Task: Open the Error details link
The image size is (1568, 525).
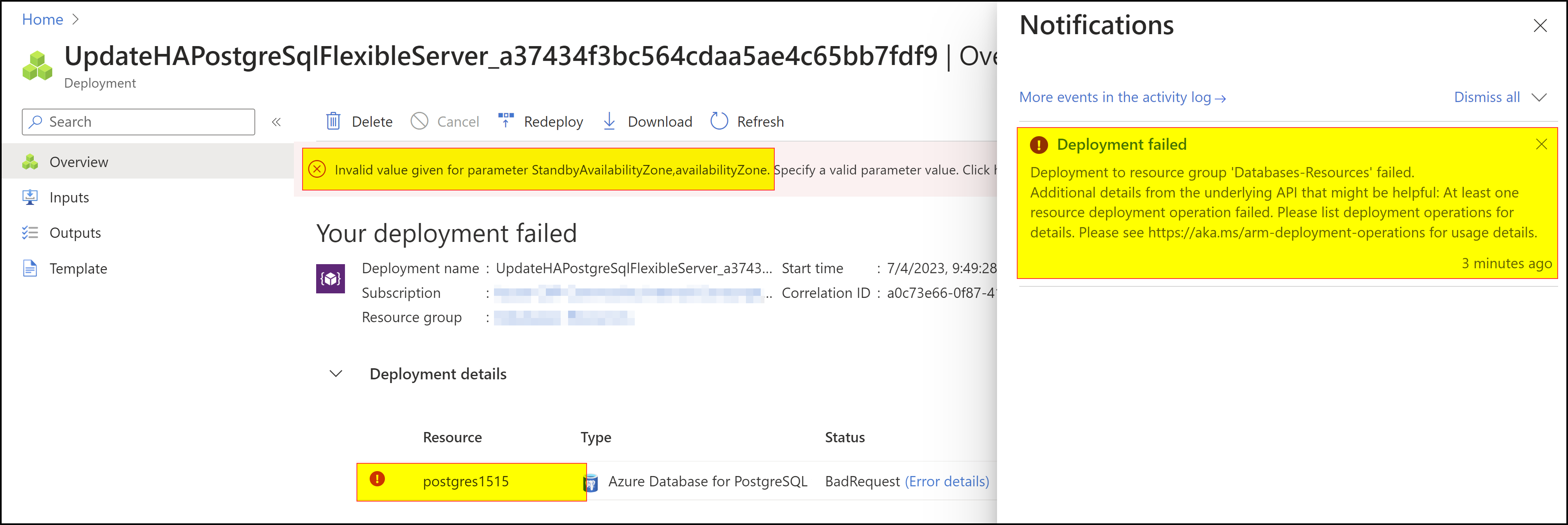Action: click(x=946, y=482)
